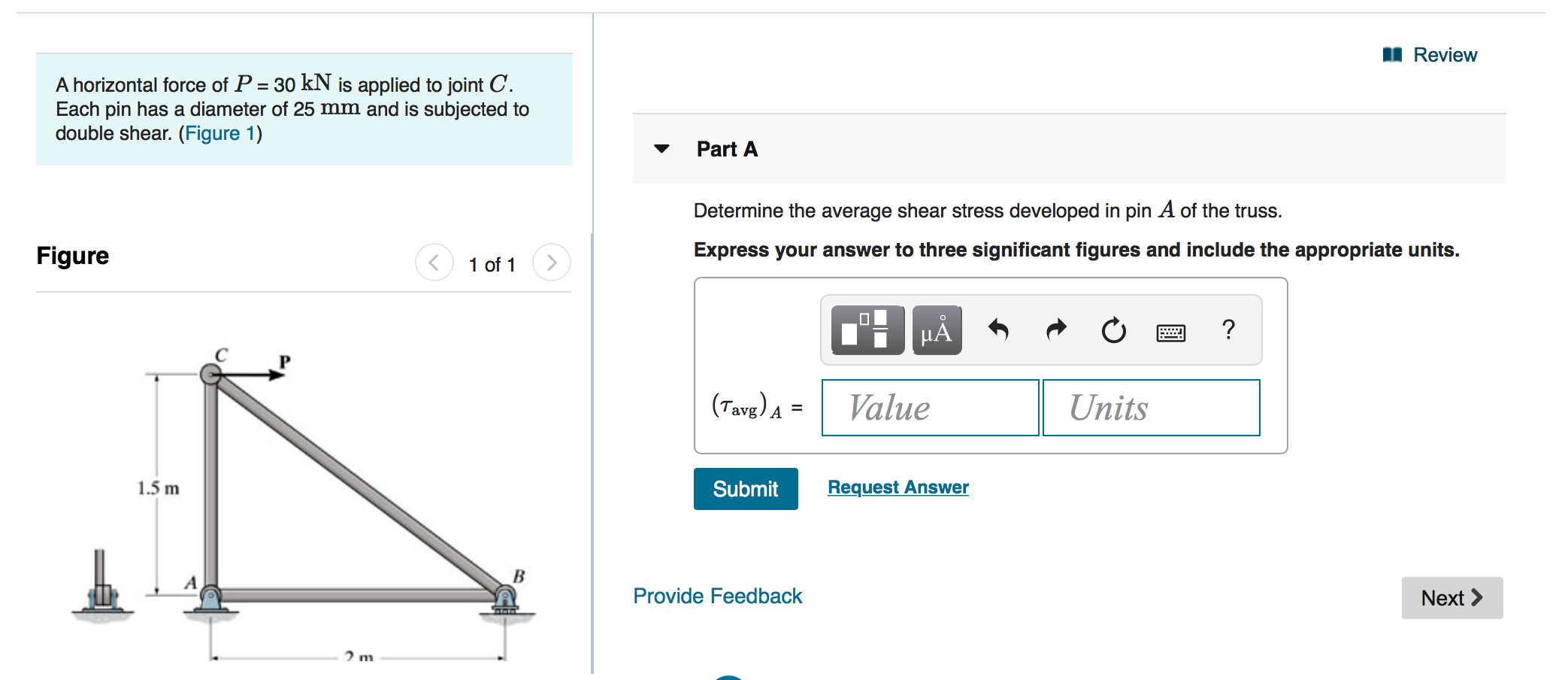
Task: Open the keyboard shortcuts icon
Action: [x=1172, y=332]
